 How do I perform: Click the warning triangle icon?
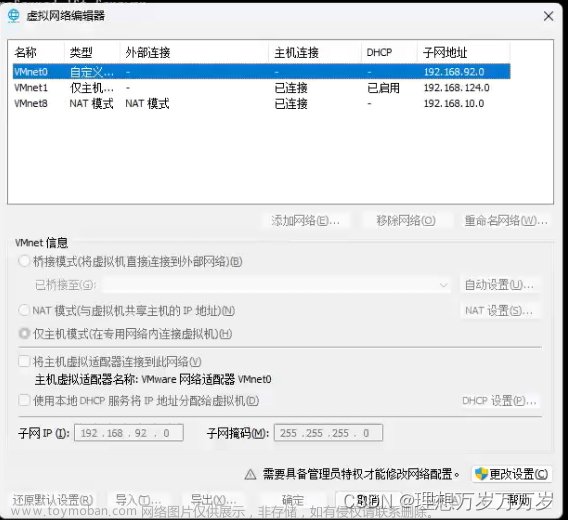coord(250,474)
